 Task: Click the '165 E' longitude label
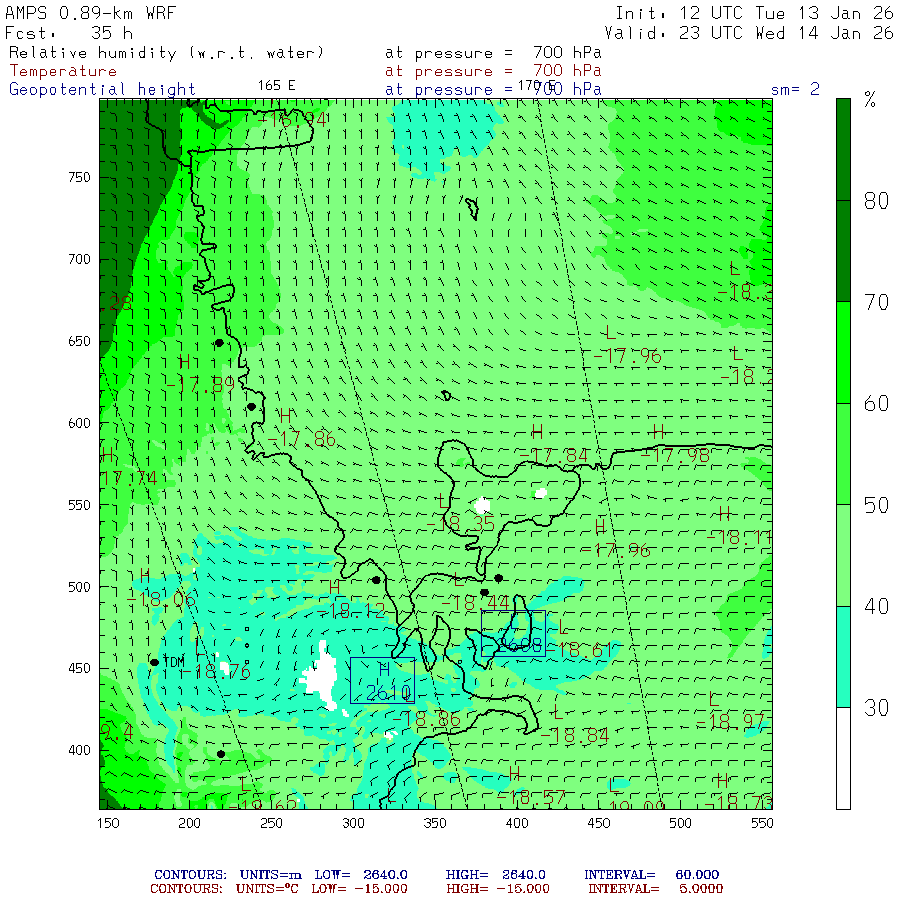pos(277,86)
